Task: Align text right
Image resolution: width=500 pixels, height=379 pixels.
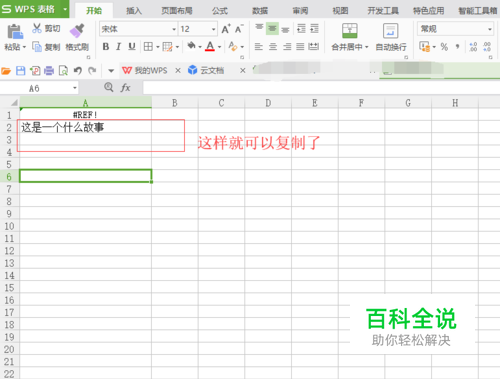Action: (x=287, y=47)
